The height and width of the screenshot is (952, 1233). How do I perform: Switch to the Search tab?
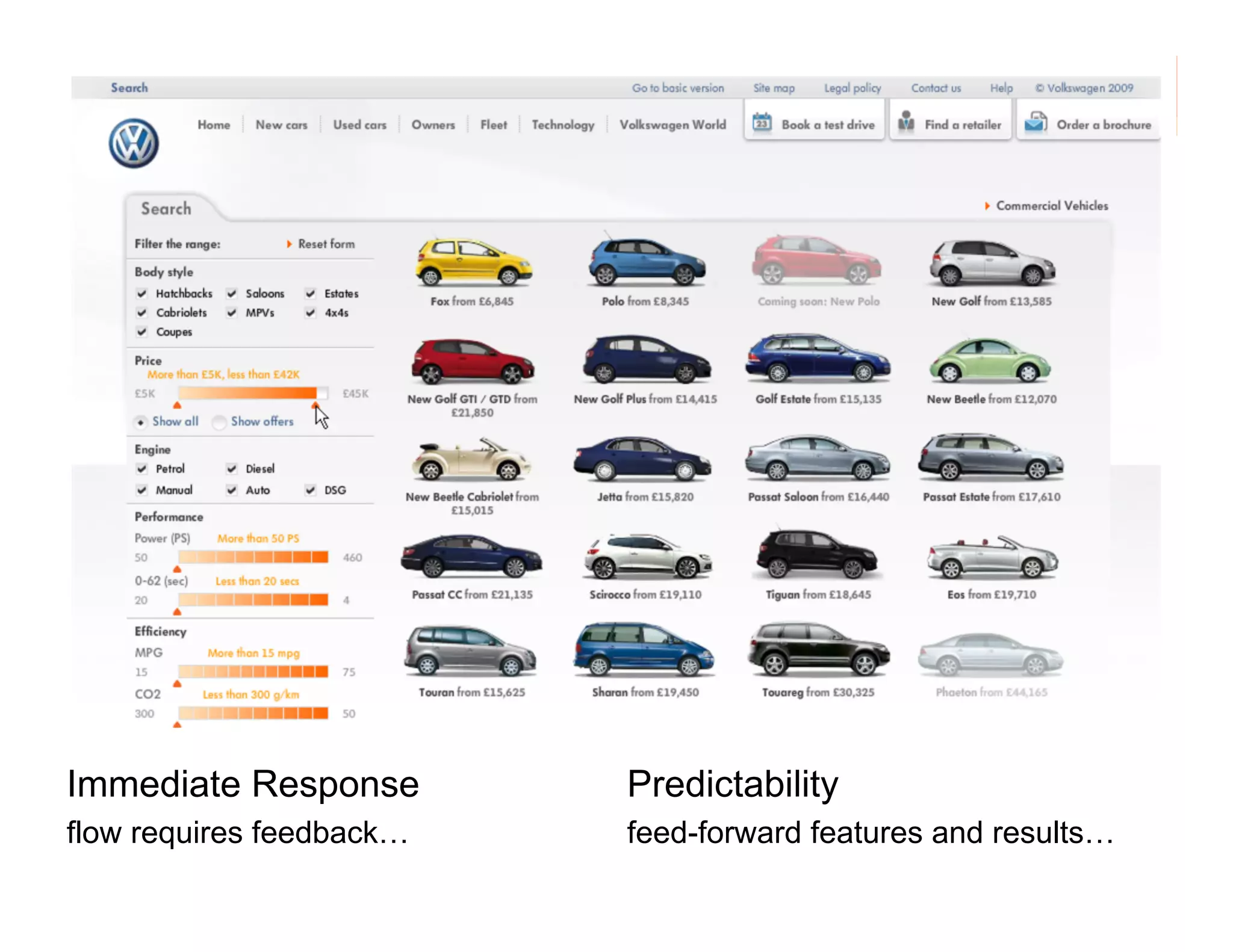pos(166,209)
